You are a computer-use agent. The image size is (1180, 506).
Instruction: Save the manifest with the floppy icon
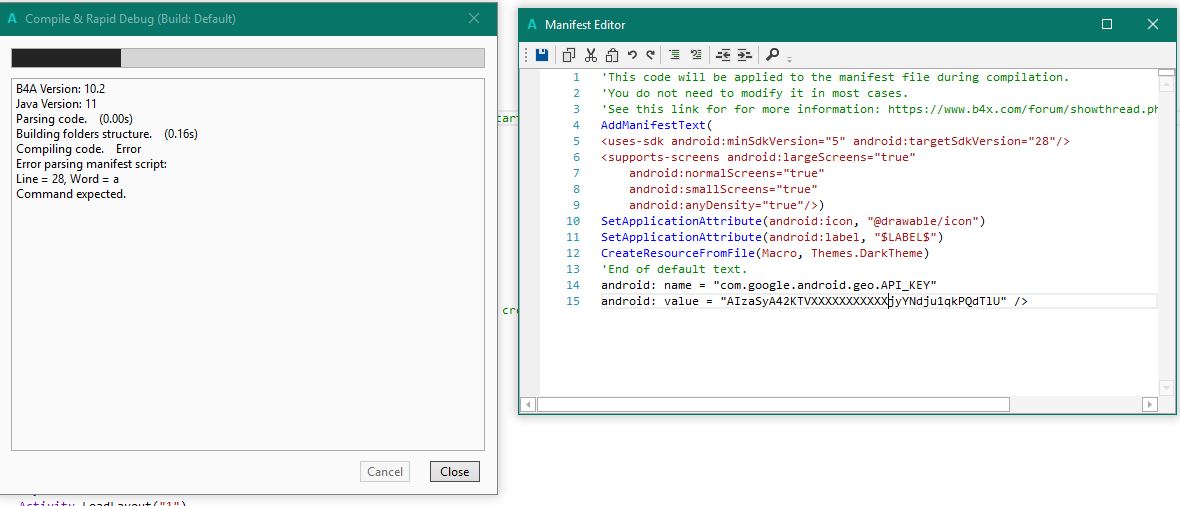coord(542,54)
